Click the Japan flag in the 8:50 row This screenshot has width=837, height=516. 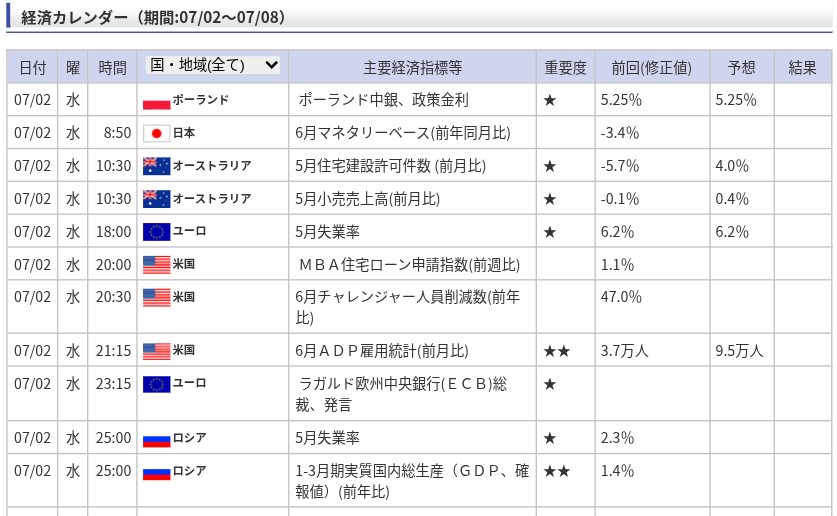pyautogui.click(x=156, y=133)
